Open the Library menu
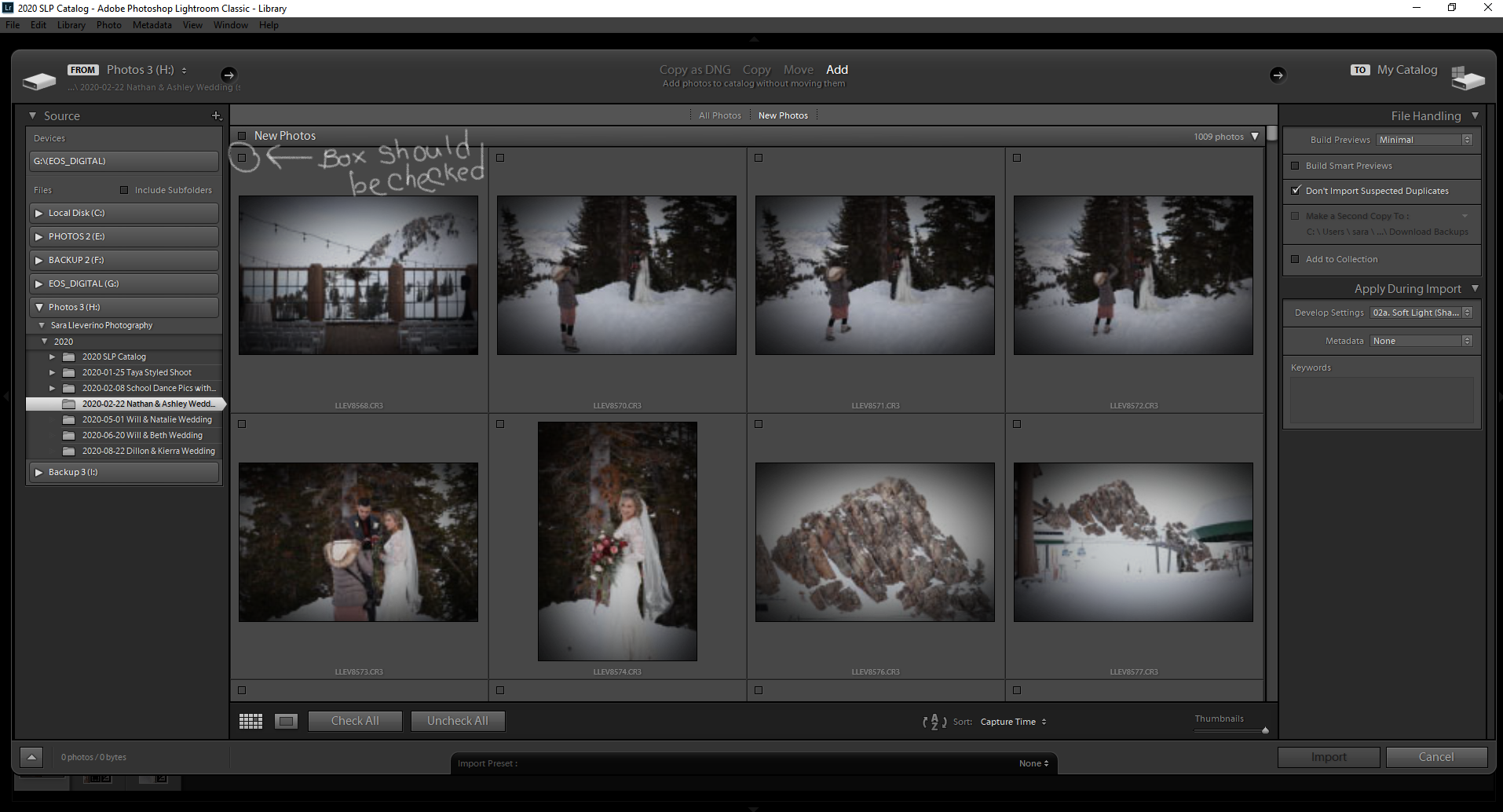Image resolution: width=1503 pixels, height=812 pixels. (x=71, y=24)
